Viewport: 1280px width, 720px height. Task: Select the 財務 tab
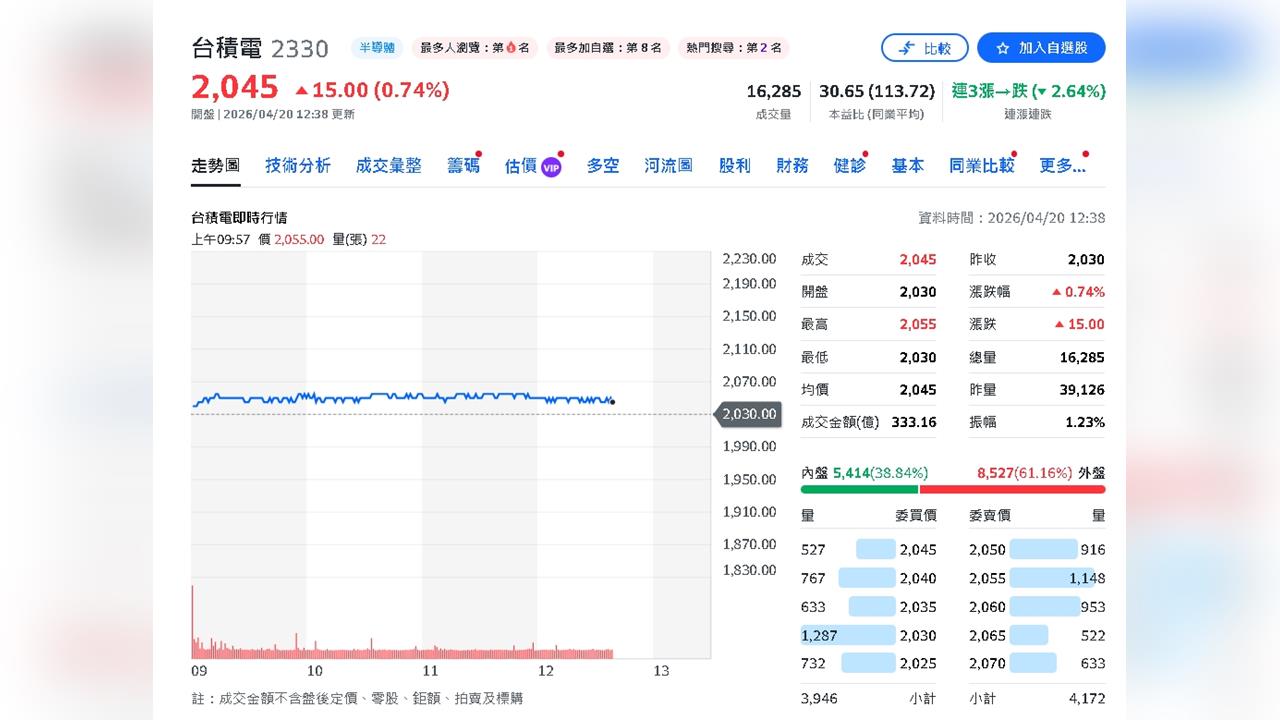point(793,166)
